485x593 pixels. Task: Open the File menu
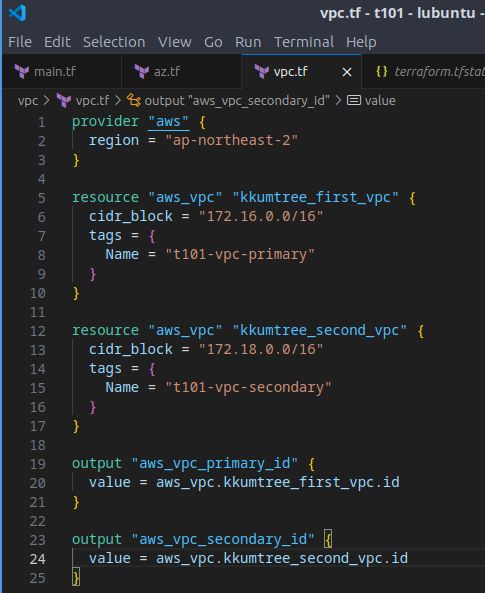(20, 42)
